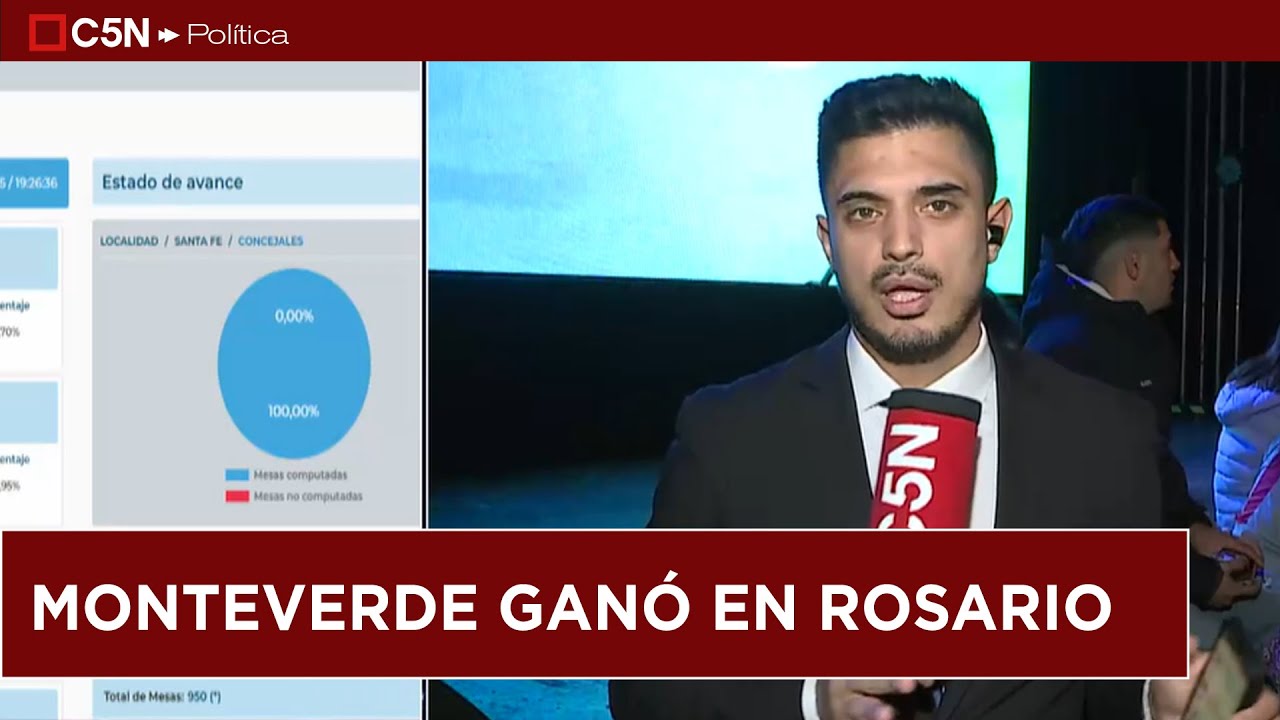Viewport: 1280px width, 720px height.
Task: Click the arrow icon before Política
Action: 169,35
